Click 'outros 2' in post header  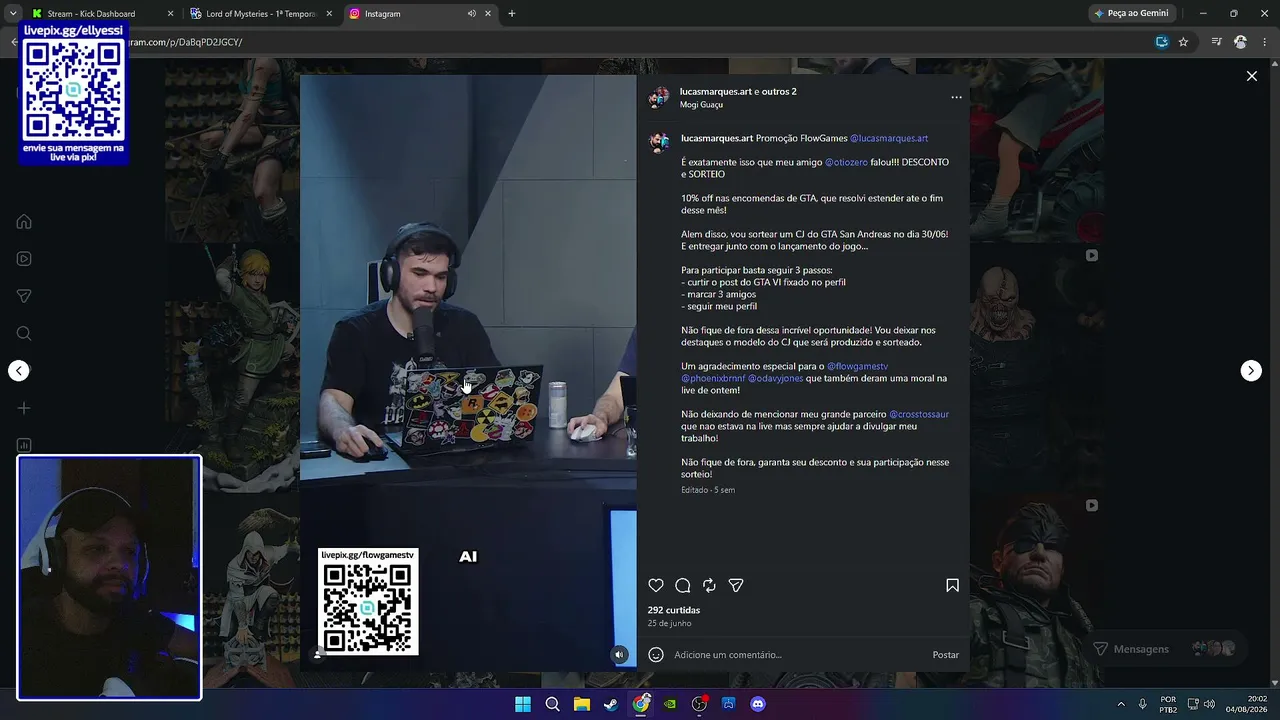[779, 92]
